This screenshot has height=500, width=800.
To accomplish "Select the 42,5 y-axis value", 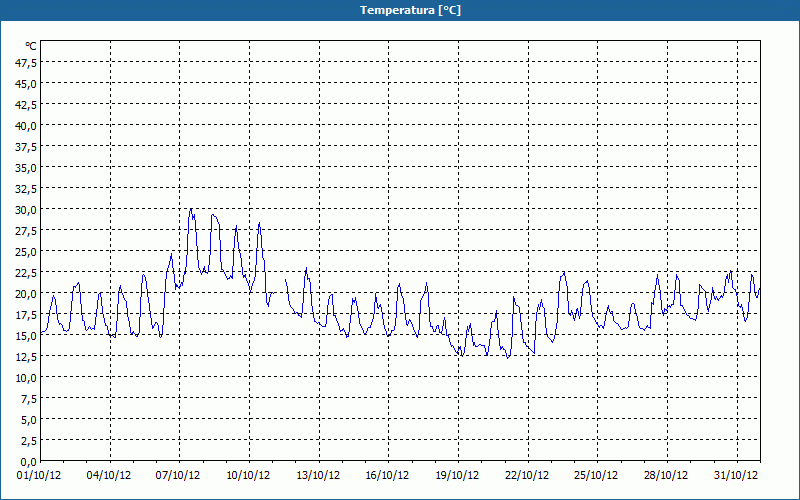I will point(27,105).
